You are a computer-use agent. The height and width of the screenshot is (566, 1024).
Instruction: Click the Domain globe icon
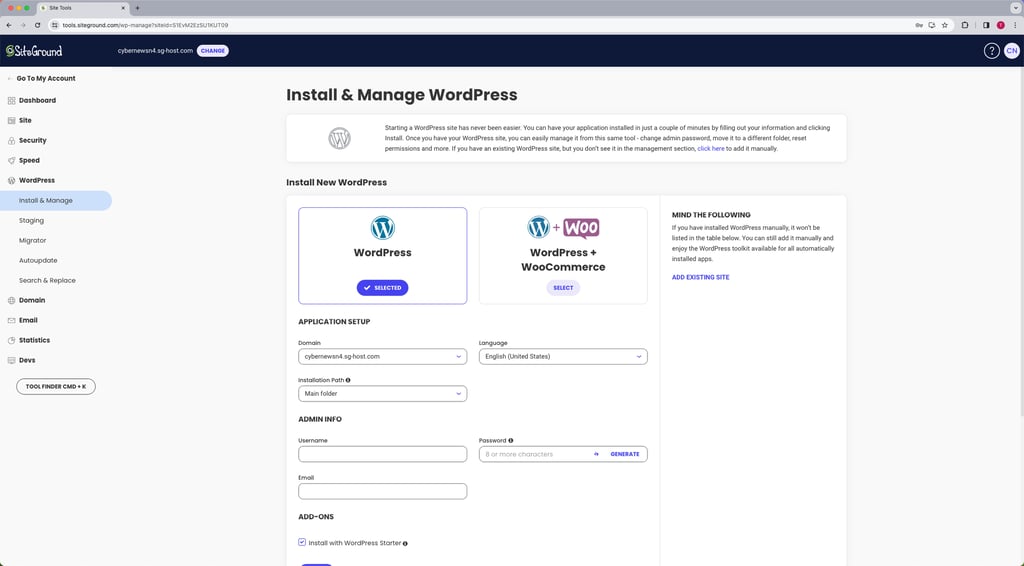tap(11, 300)
